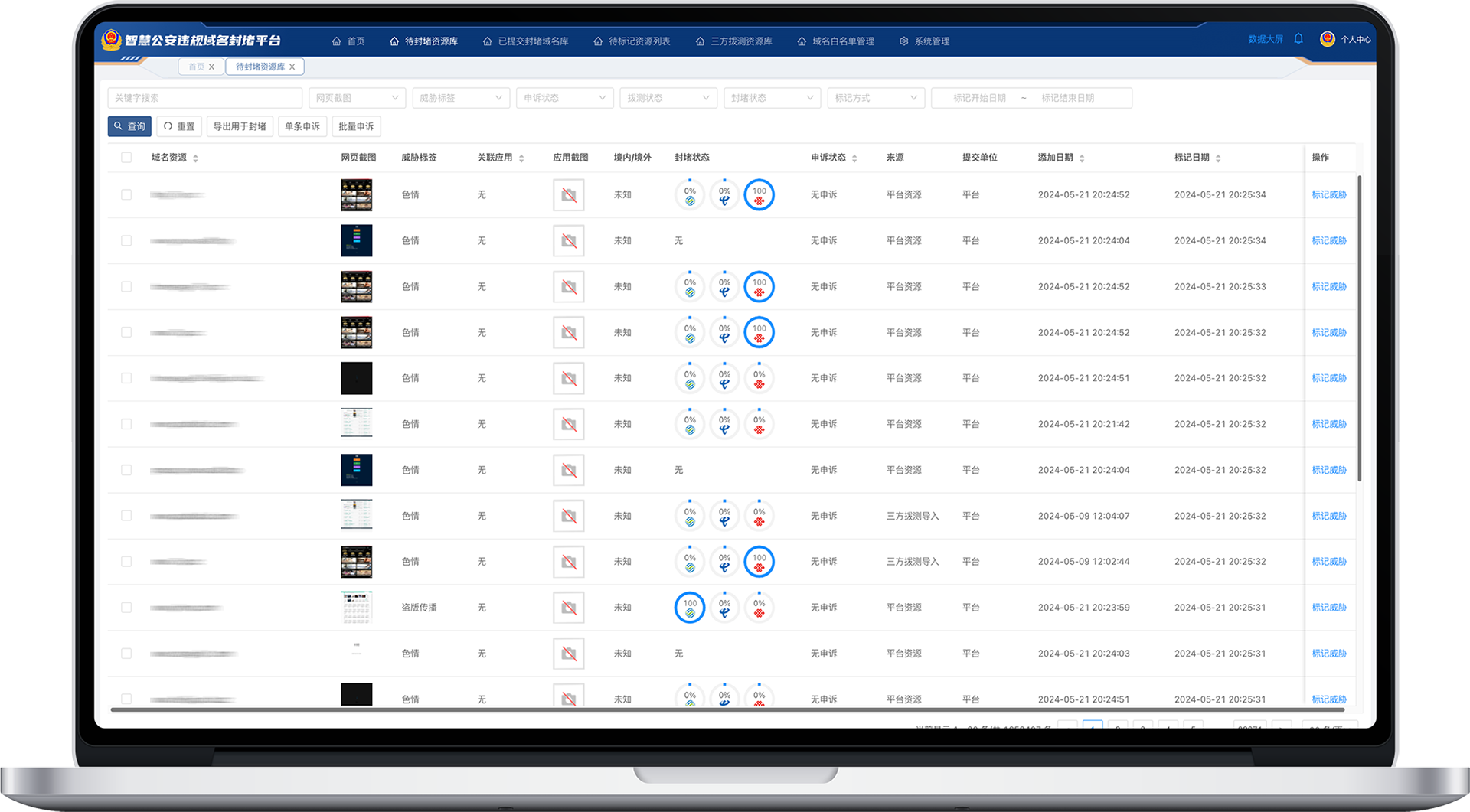Toggle the select-all checkbox in table header

tap(126, 158)
